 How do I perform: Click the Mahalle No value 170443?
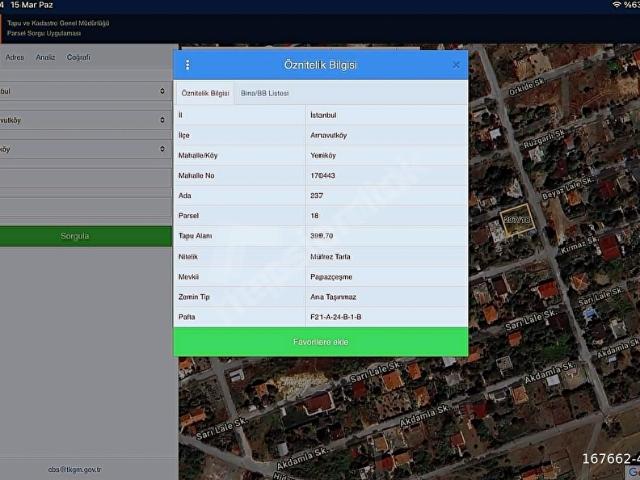pyautogui.click(x=323, y=175)
